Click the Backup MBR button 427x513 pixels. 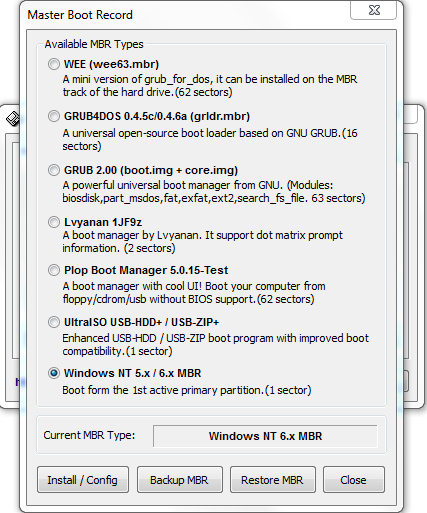coord(180,480)
